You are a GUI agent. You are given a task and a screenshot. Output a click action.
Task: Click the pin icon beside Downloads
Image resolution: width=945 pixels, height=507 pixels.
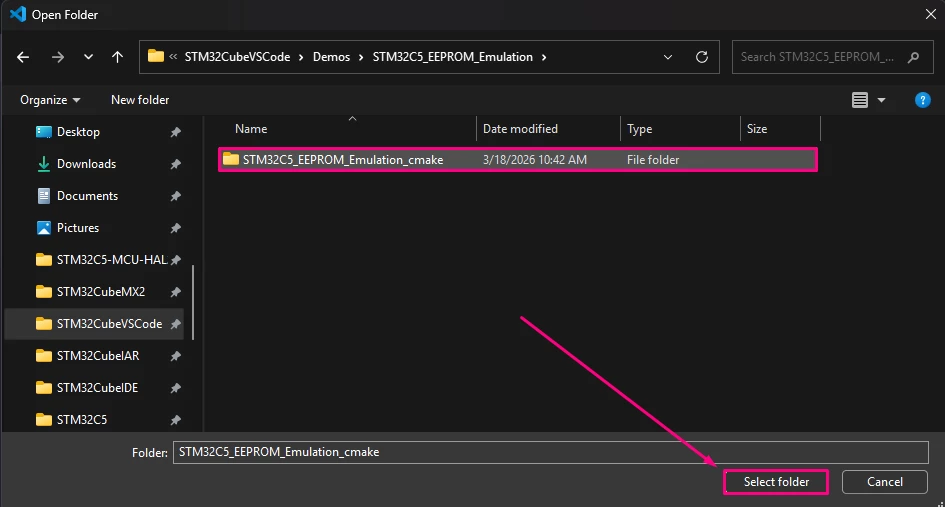pos(175,164)
